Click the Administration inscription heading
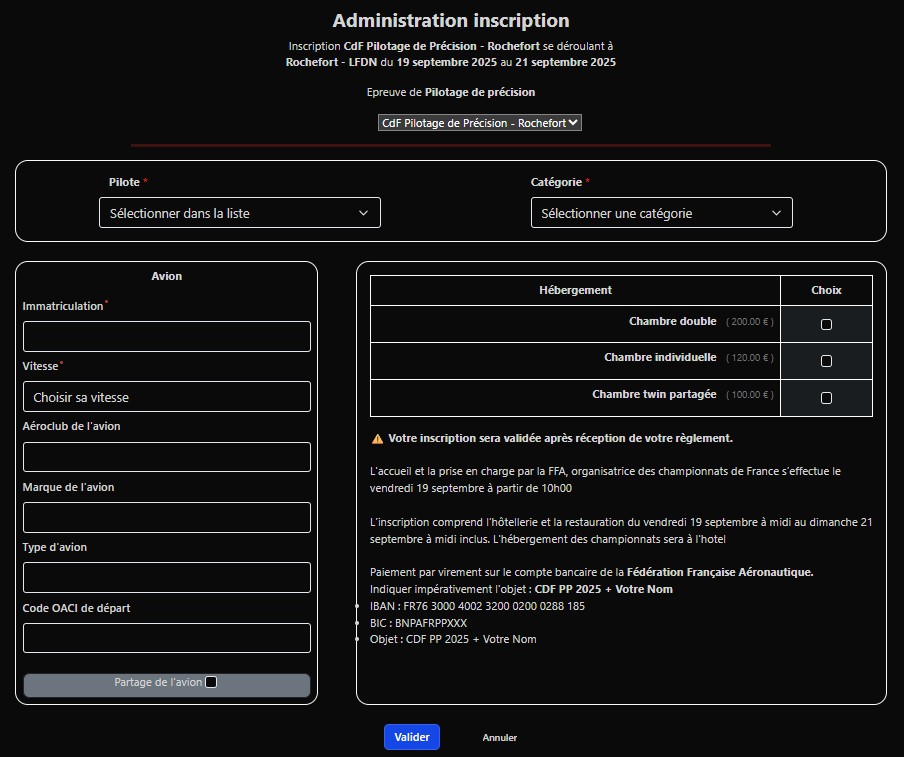 pos(451,21)
